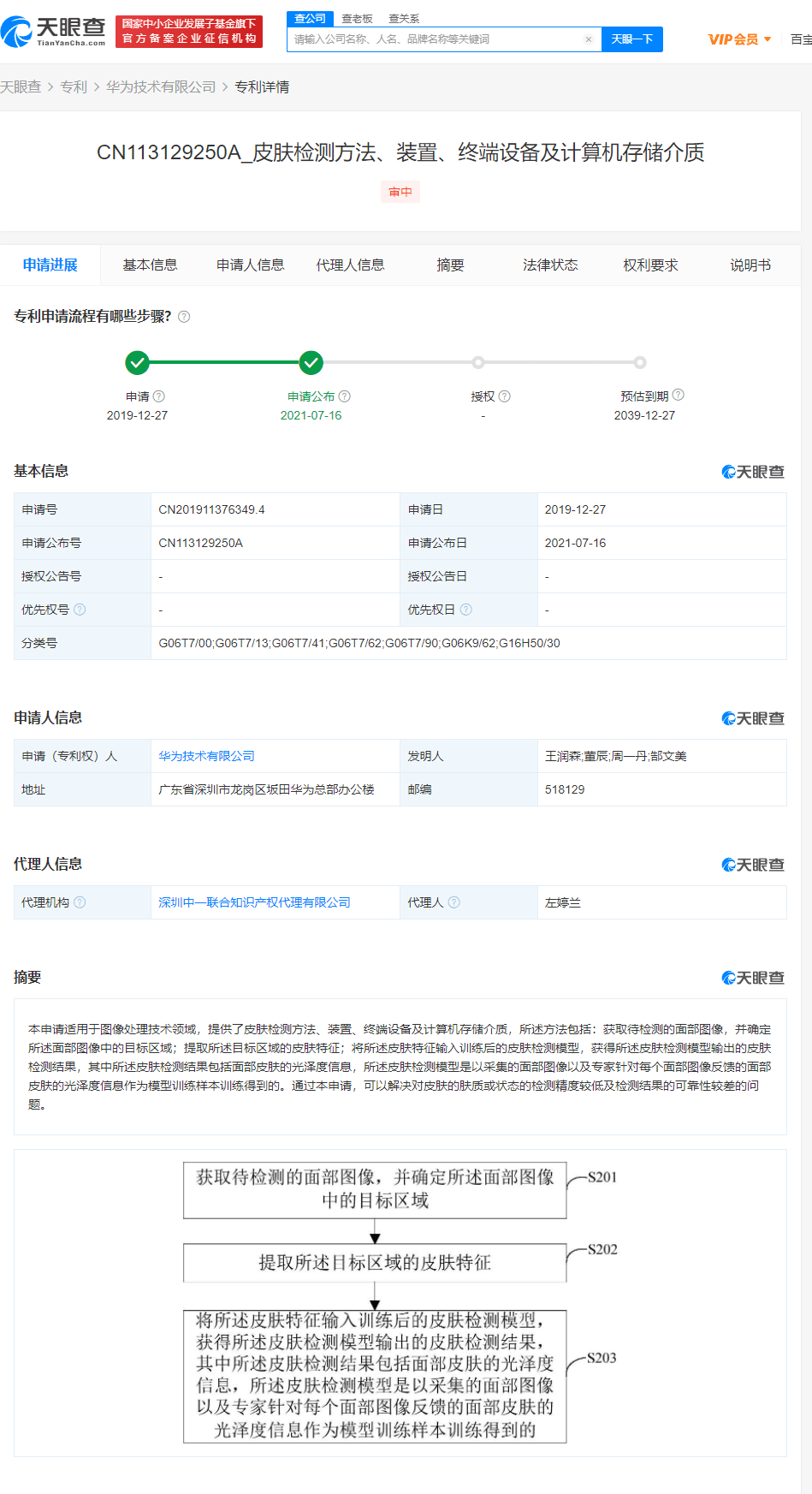This screenshot has width=812, height=1494.
Task: Switch to the 法律状态 tab
Action: 550,265
